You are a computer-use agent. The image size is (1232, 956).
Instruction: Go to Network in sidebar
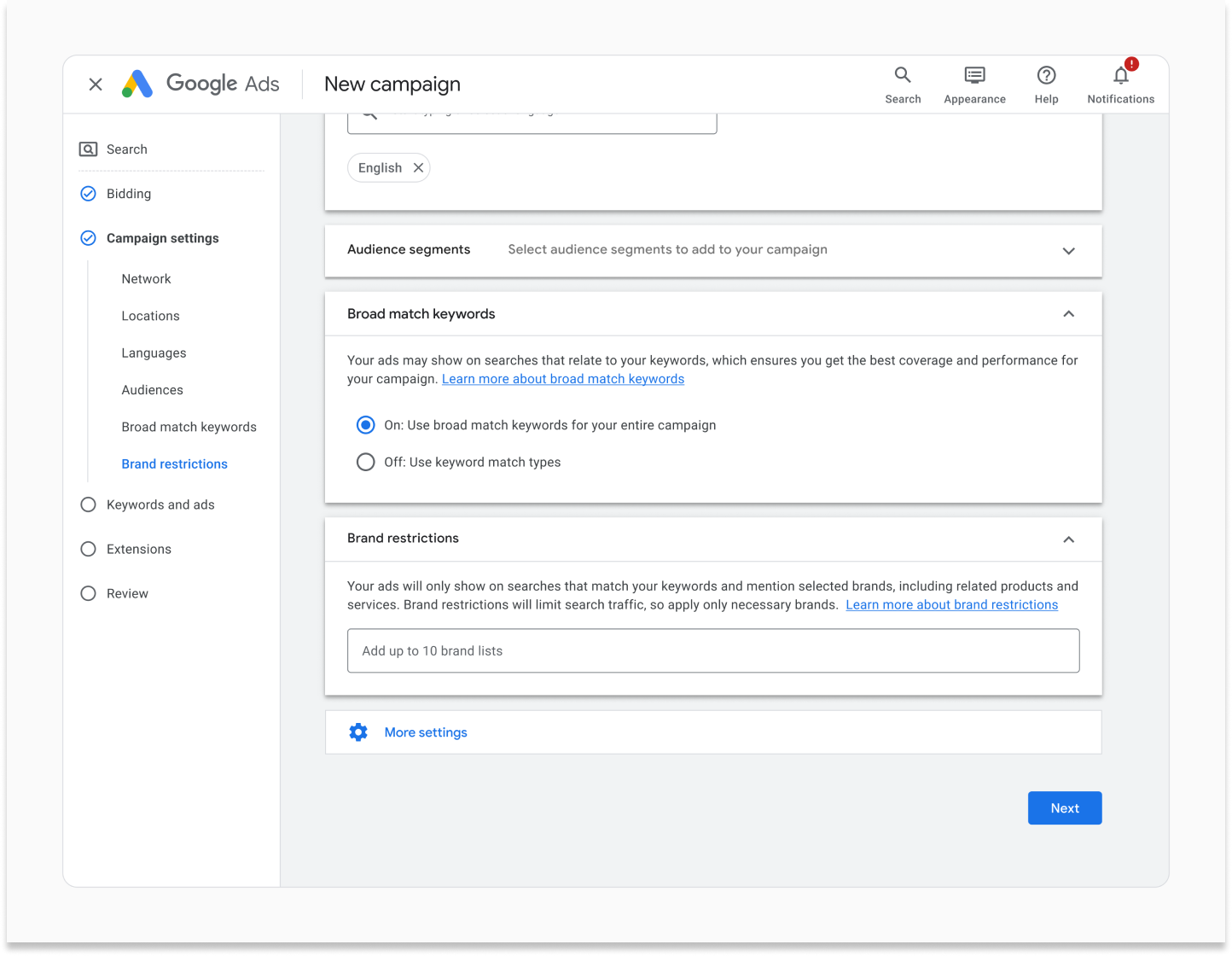point(146,279)
